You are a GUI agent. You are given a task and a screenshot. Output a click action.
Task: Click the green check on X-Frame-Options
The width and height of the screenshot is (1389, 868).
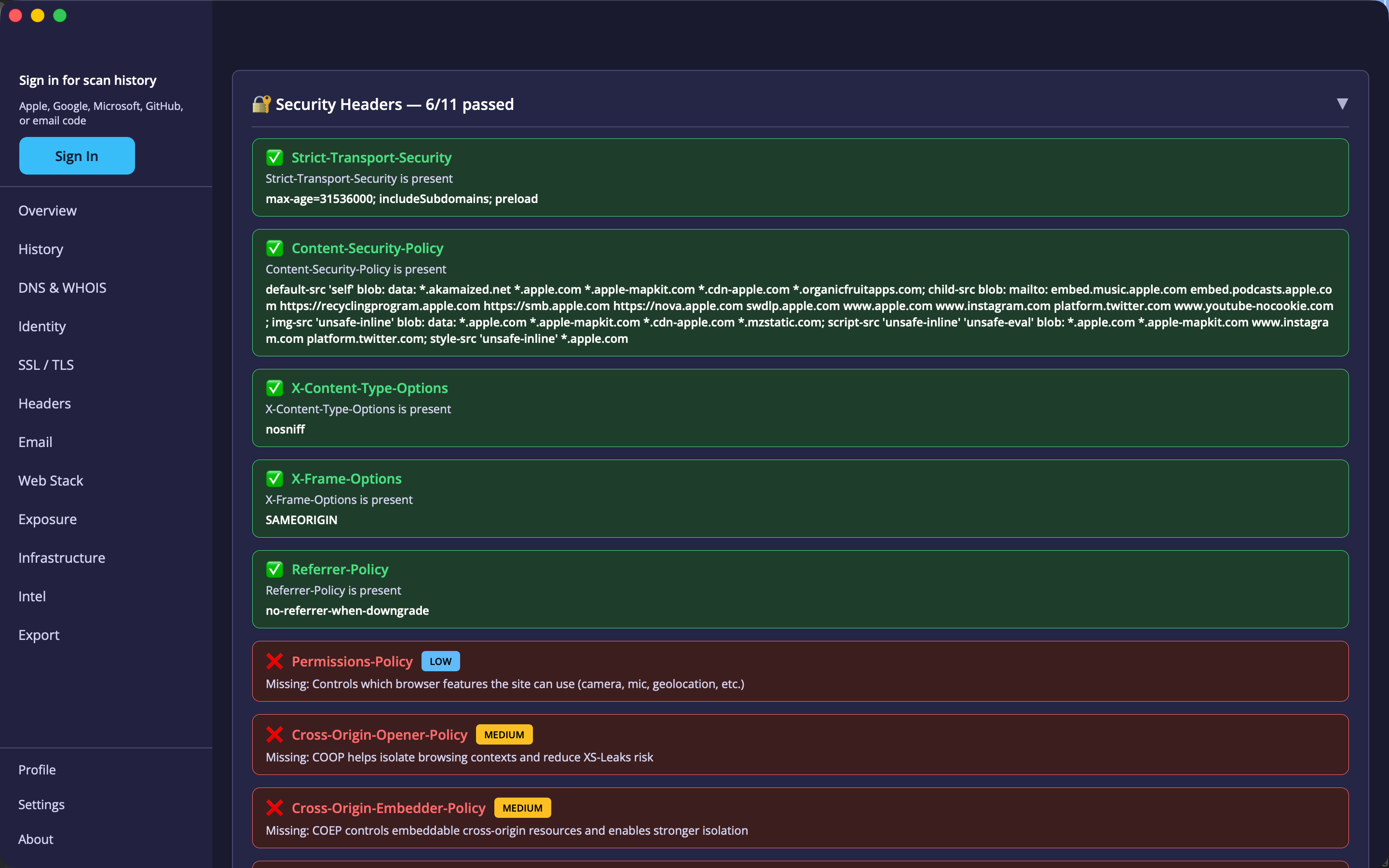click(x=274, y=479)
